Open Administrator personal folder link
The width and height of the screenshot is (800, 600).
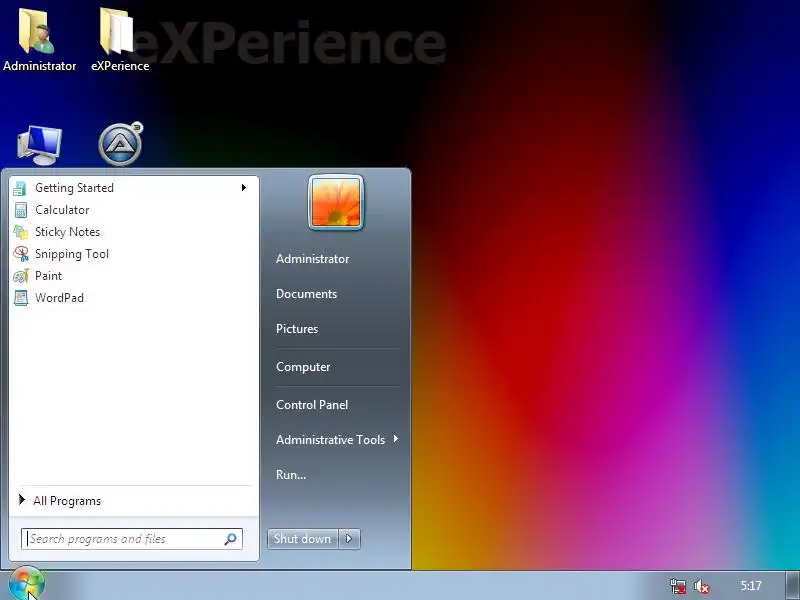[313, 259]
